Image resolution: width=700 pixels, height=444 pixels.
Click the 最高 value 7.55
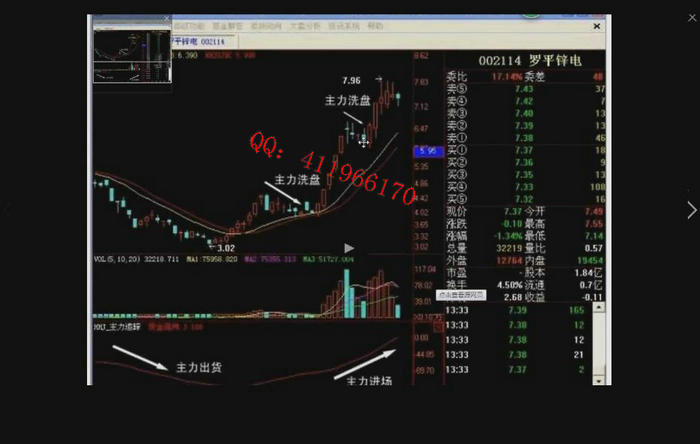click(594, 224)
